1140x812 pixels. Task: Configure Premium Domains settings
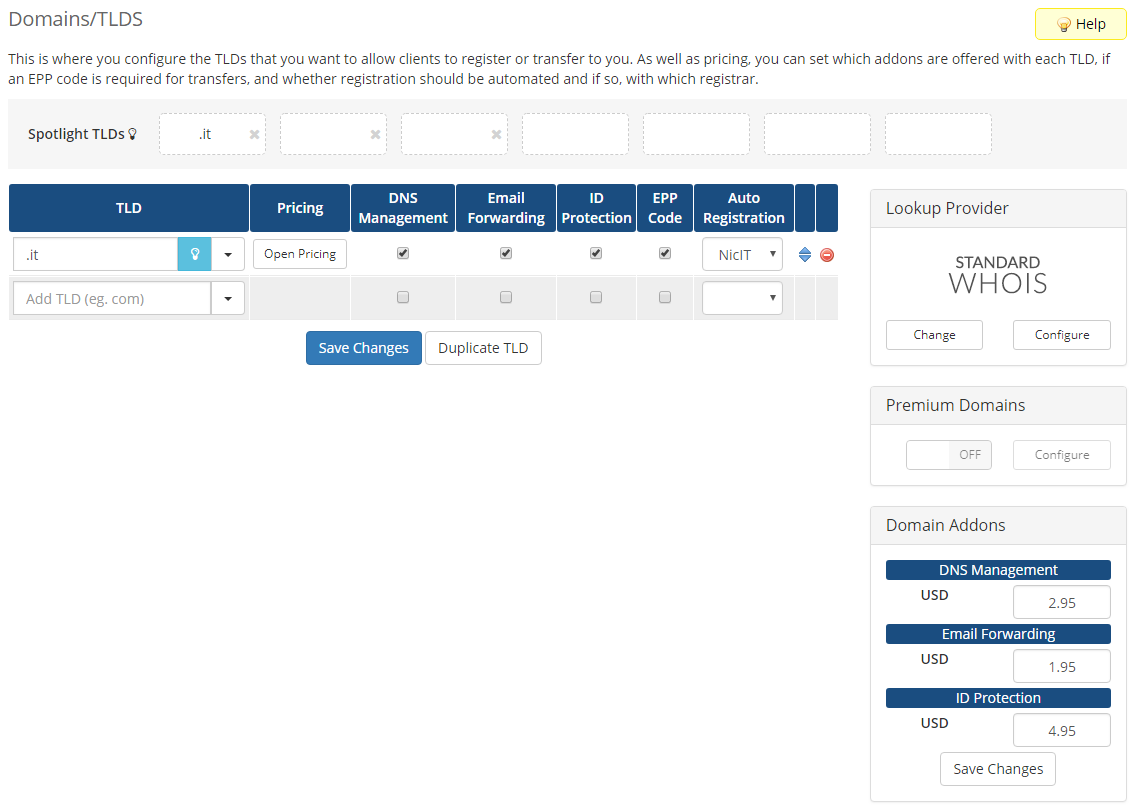click(1061, 455)
